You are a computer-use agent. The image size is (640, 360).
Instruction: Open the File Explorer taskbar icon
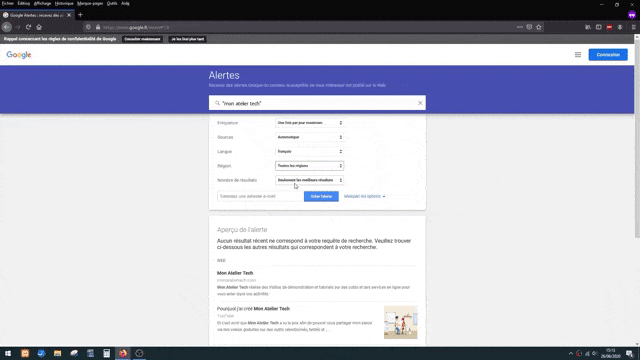pos(58,353)
